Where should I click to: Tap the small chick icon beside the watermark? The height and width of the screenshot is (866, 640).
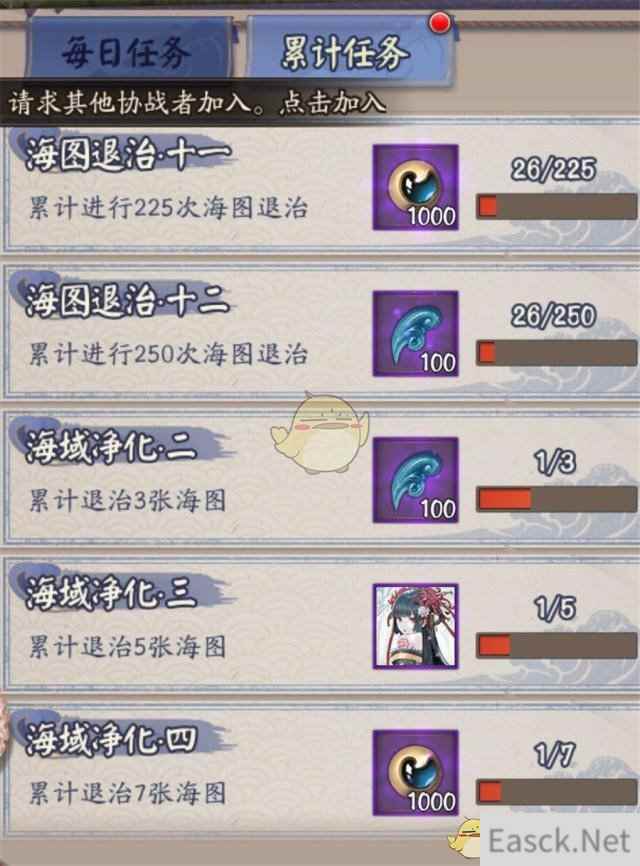tap(465, 838)
